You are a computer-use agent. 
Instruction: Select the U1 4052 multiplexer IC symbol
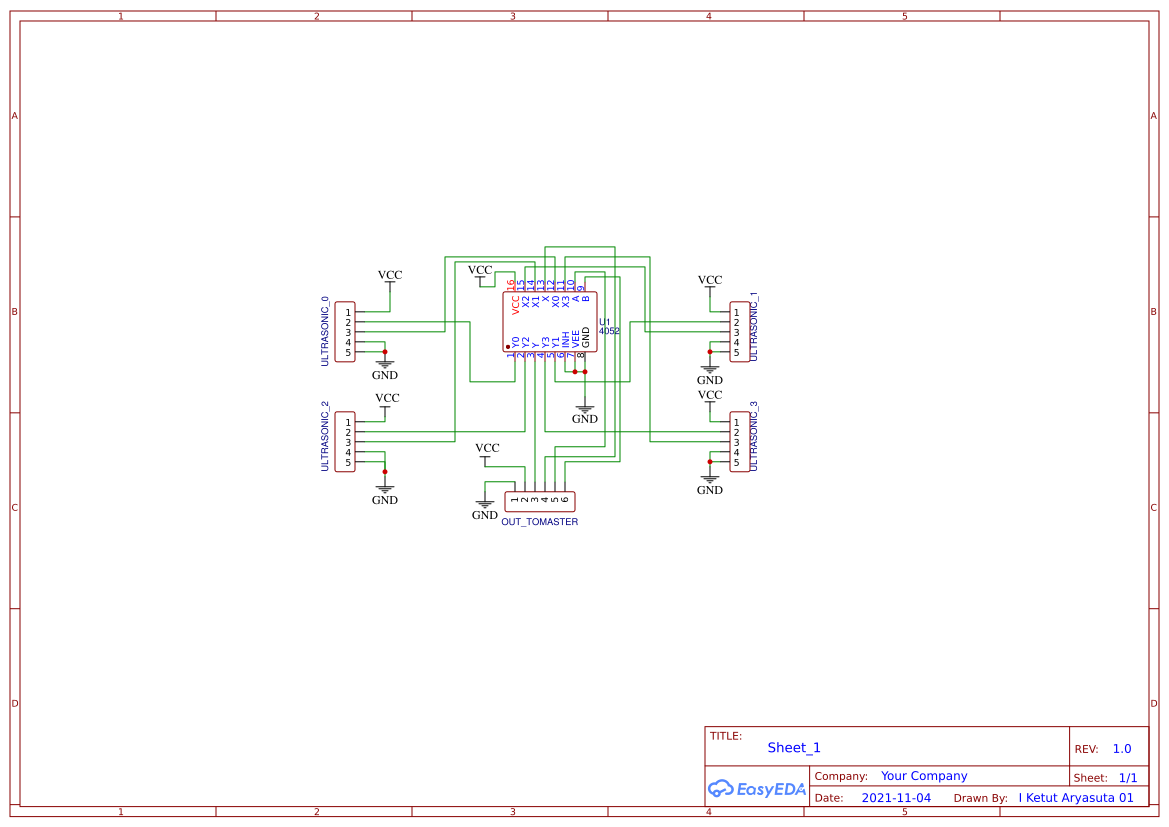548,320
